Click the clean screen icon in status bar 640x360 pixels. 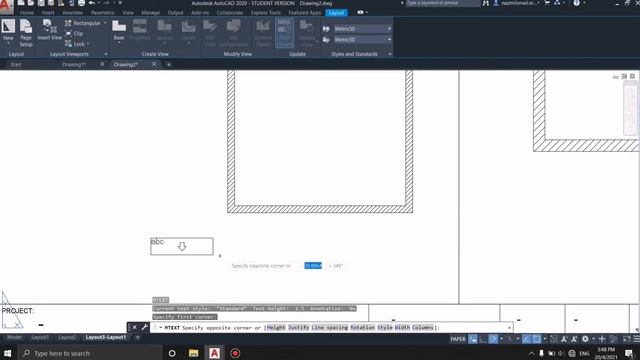(x=627, y=339)
